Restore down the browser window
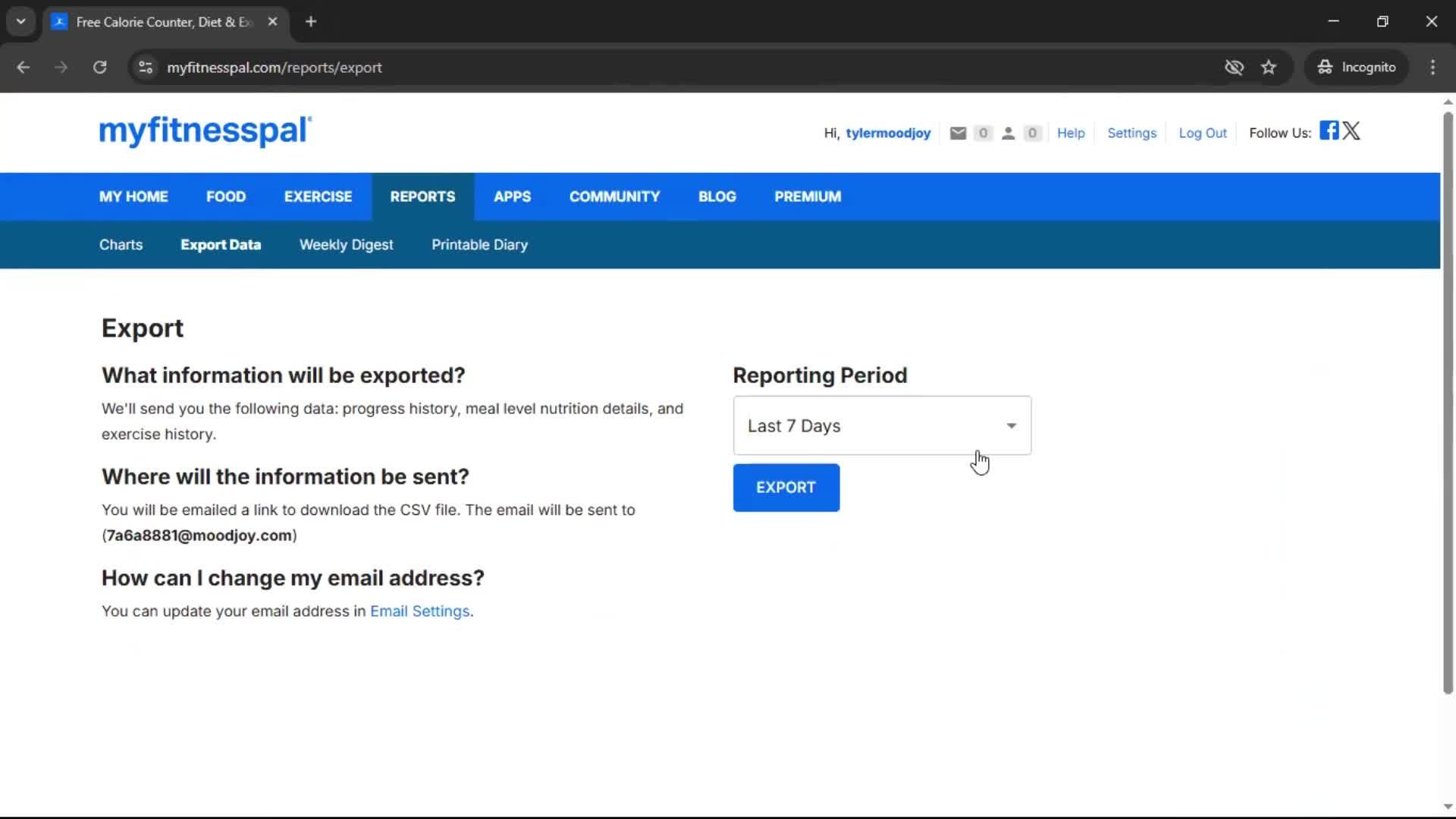The width and height of the screenshot is (1456, 819). click(x=1382, y=22)
